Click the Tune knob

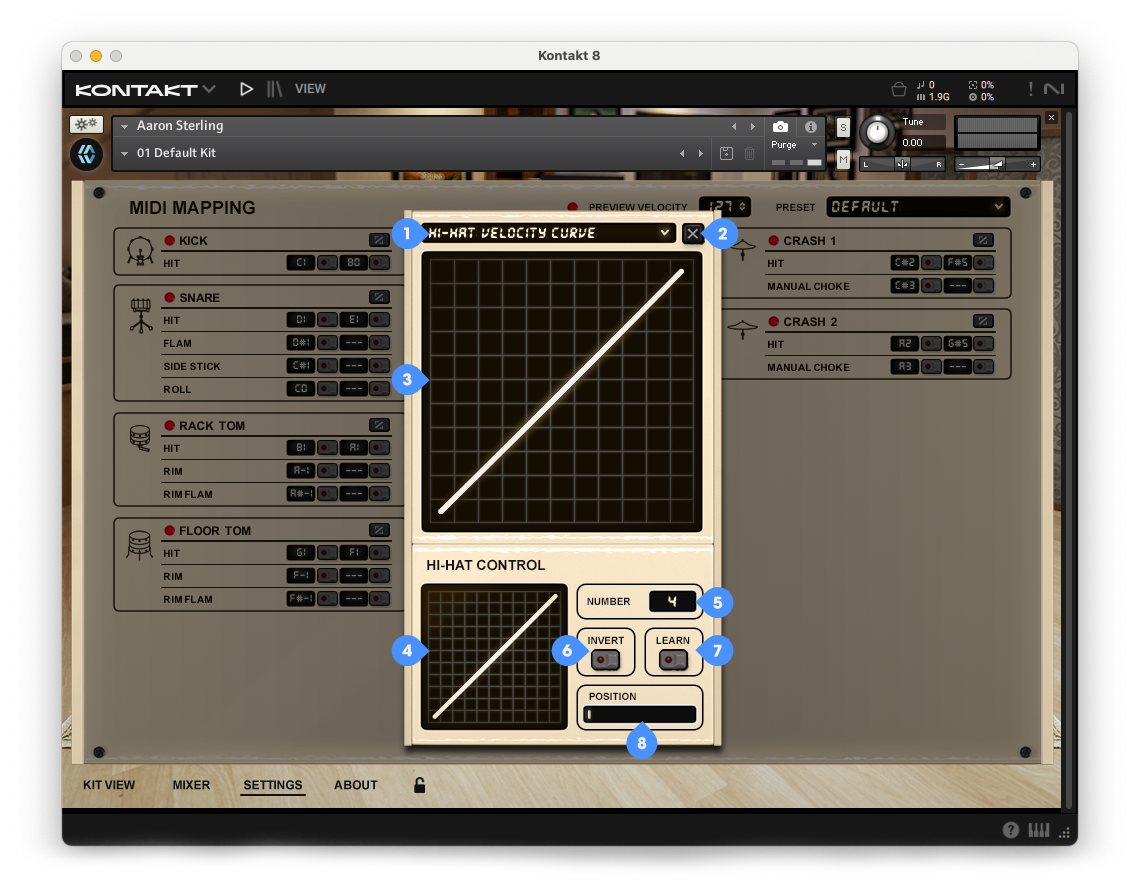[877, 132]
